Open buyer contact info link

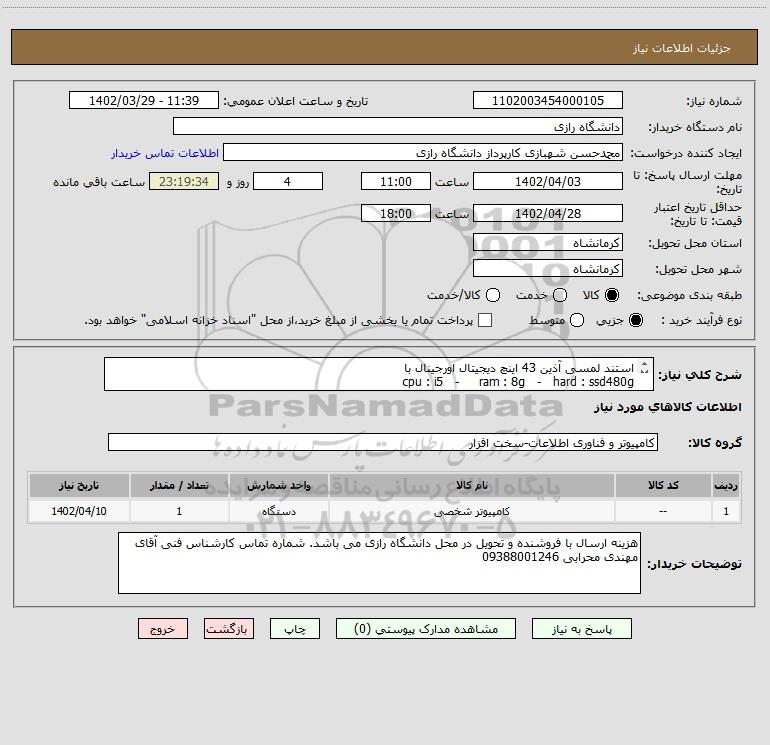pyautogui.click(x=165, y=153)
